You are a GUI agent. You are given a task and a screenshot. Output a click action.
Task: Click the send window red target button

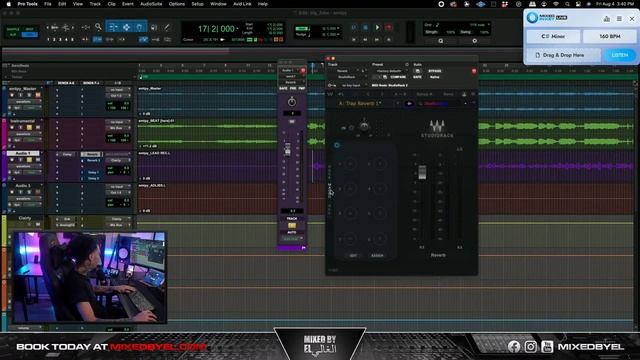(303, 71)
